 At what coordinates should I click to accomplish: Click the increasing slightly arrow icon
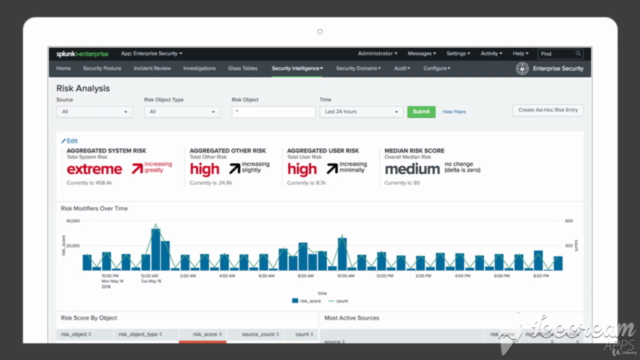click(x=234, y=168)
